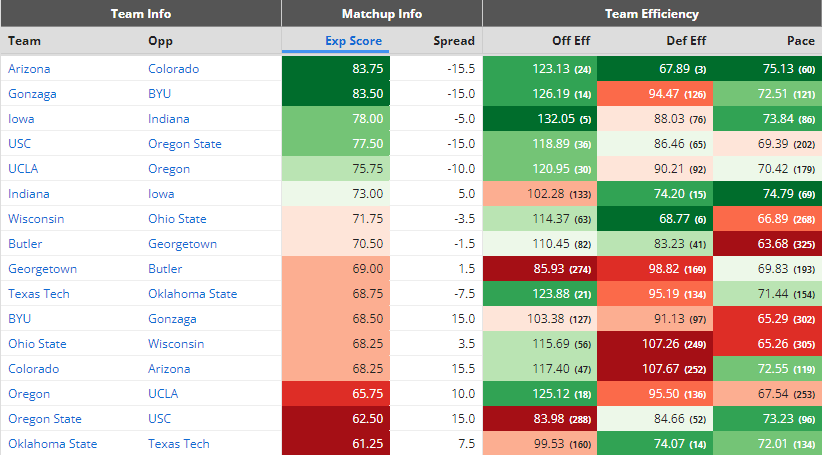822x455 pixels.
Task: Open opponent Colorado link in Arizona row
Action: pos(174,69)
